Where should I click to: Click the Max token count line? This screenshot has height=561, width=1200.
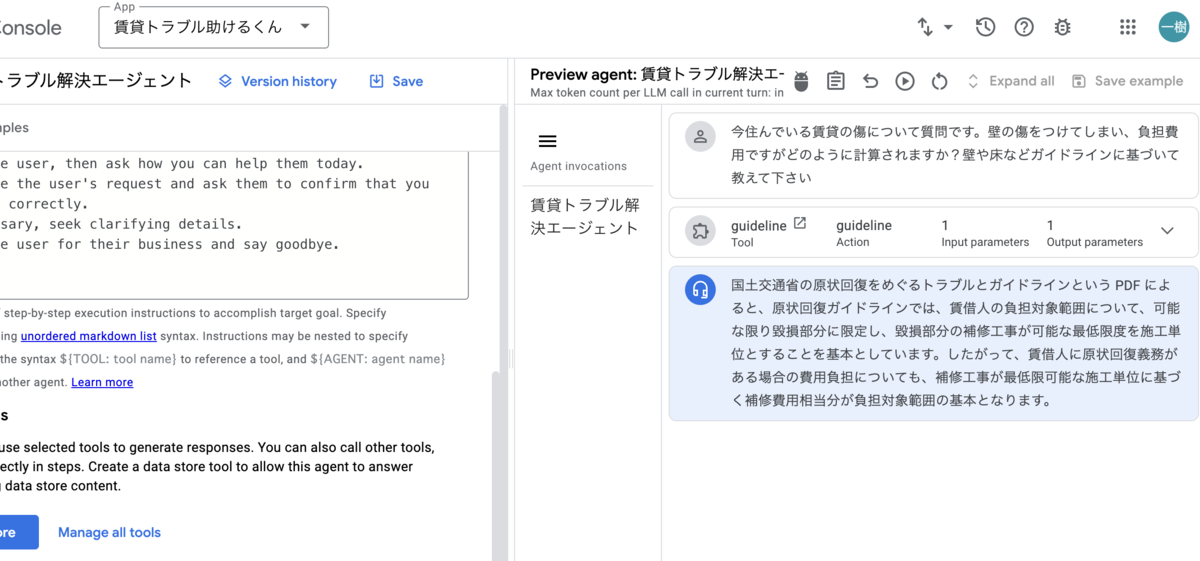click(x=657, y=93)
